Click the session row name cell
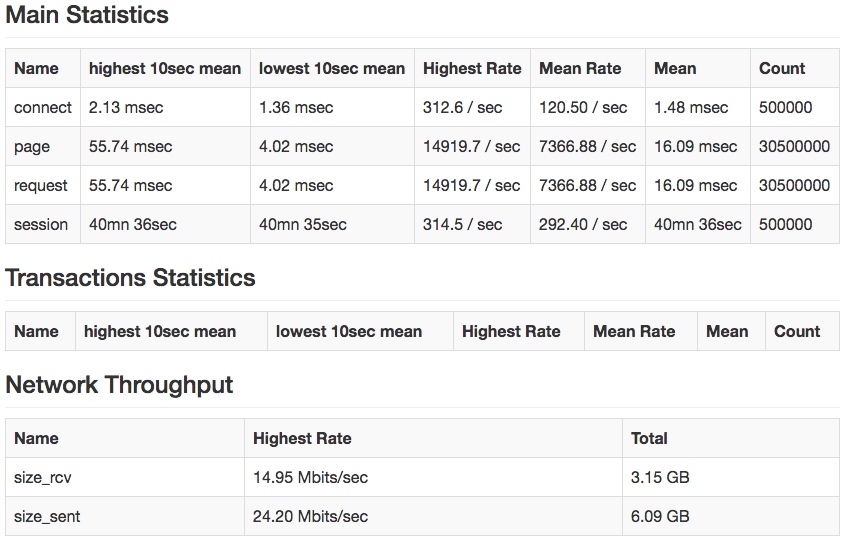The image size is (843, 540). tap(42, 224)
